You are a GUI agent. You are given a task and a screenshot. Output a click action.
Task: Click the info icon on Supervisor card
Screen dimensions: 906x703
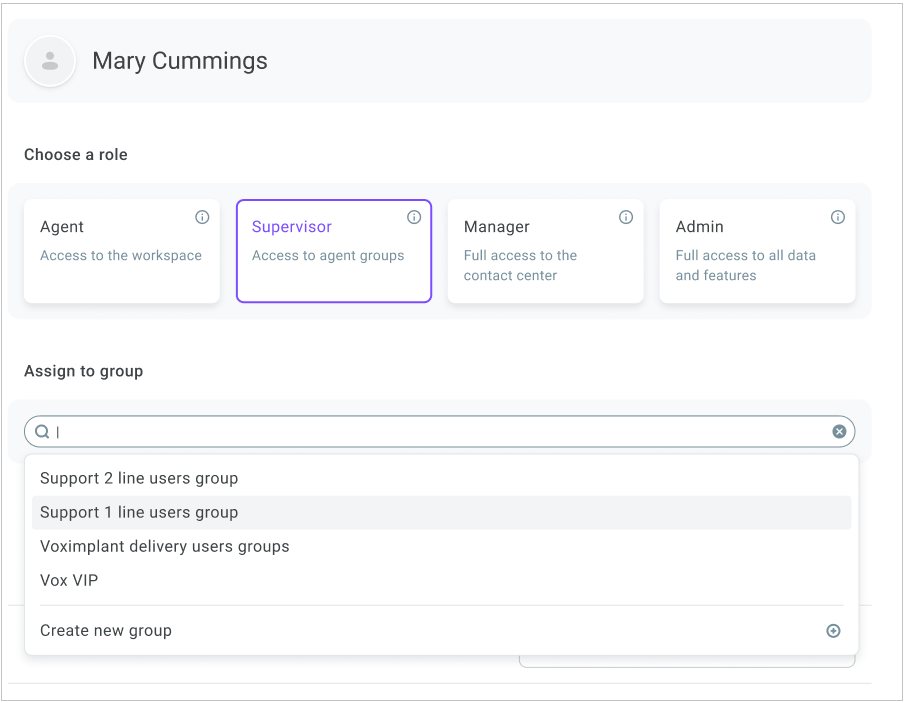point(414,217)
